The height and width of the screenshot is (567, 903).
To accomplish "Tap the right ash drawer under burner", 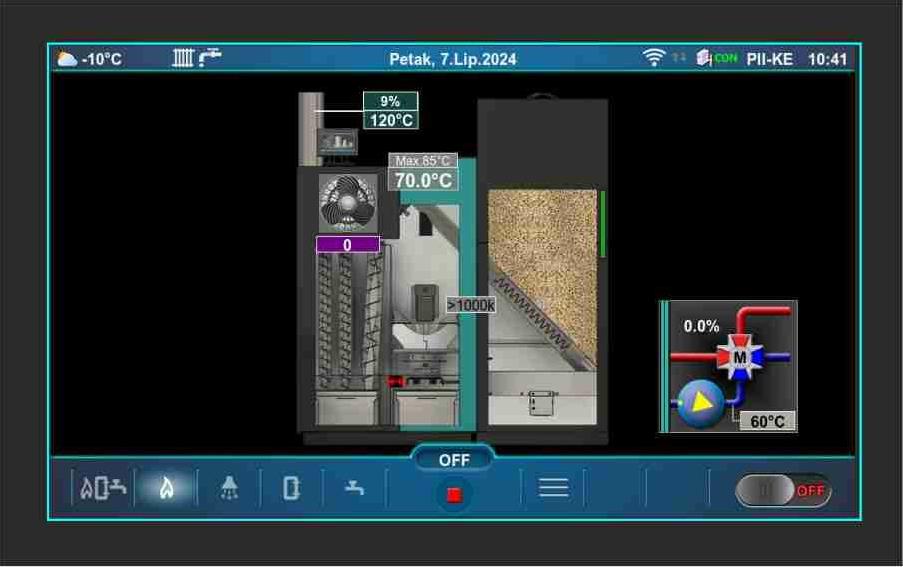I will coord(426,408).
